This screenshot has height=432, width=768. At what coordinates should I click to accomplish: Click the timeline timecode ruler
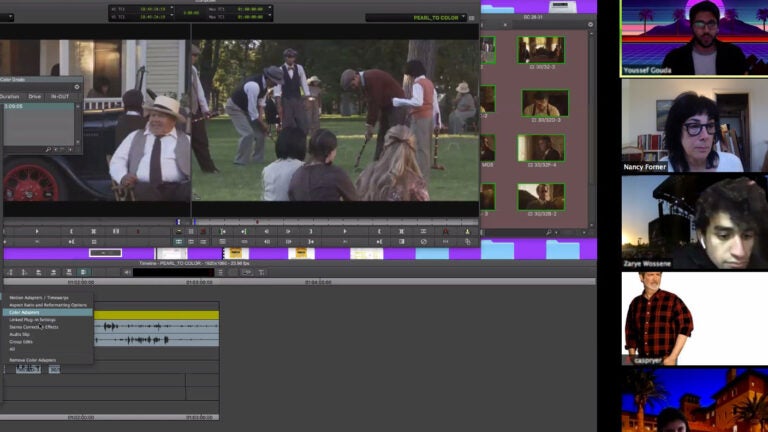pos(299,282)
